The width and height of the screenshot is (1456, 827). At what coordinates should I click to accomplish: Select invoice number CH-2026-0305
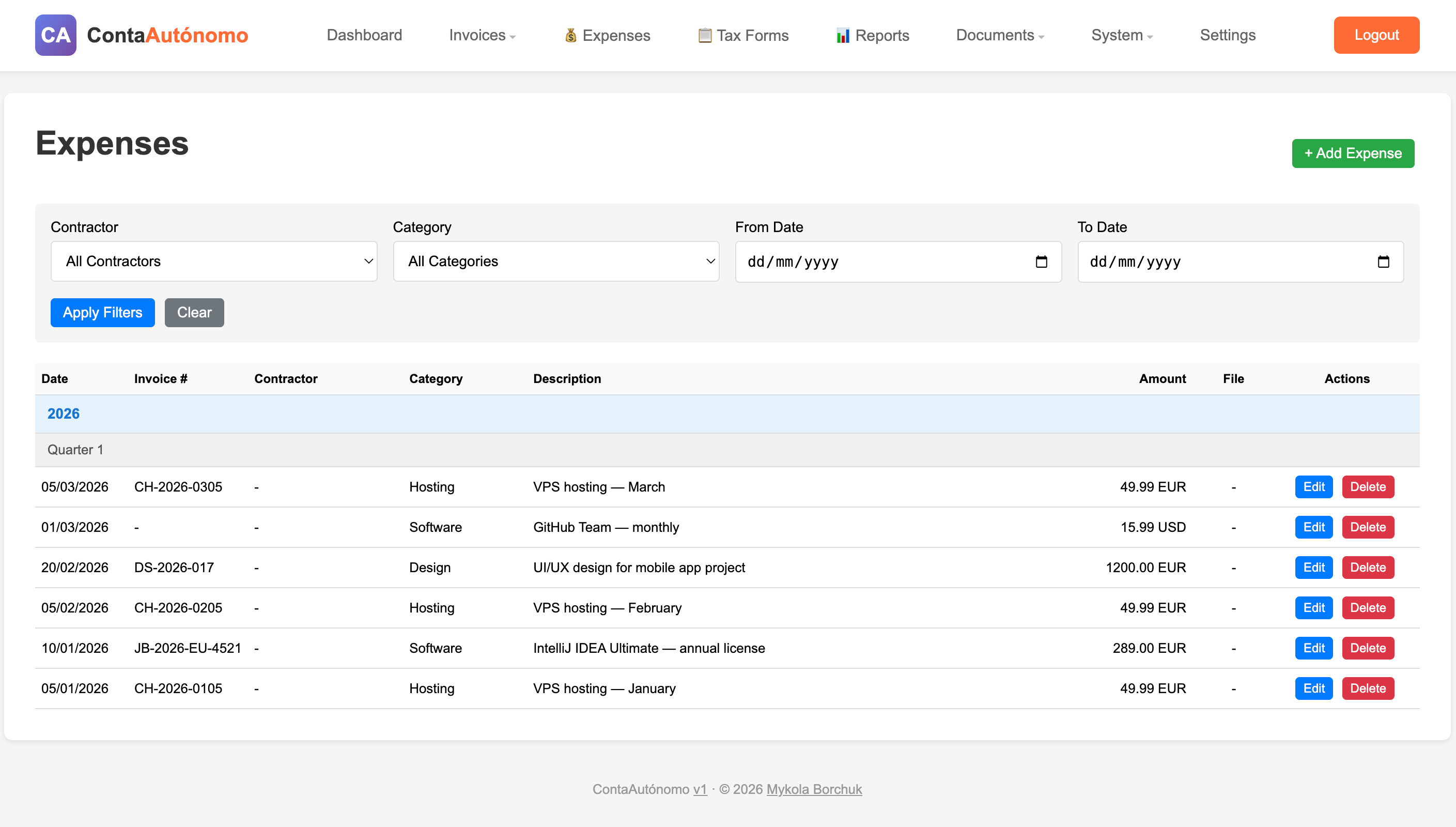coord(178,487)
